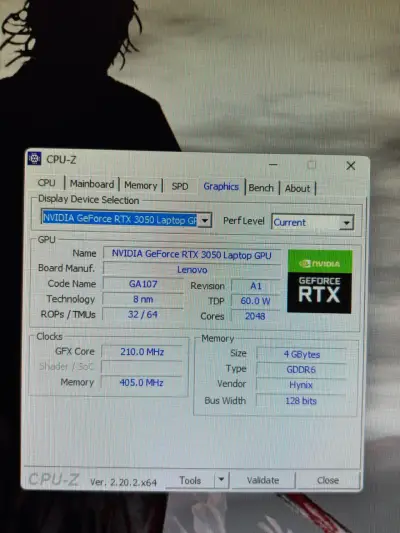Image resolution: width=400 pixels, height=533 pixels.
Task: Open the Tools button menu
Action: point(190,480)
